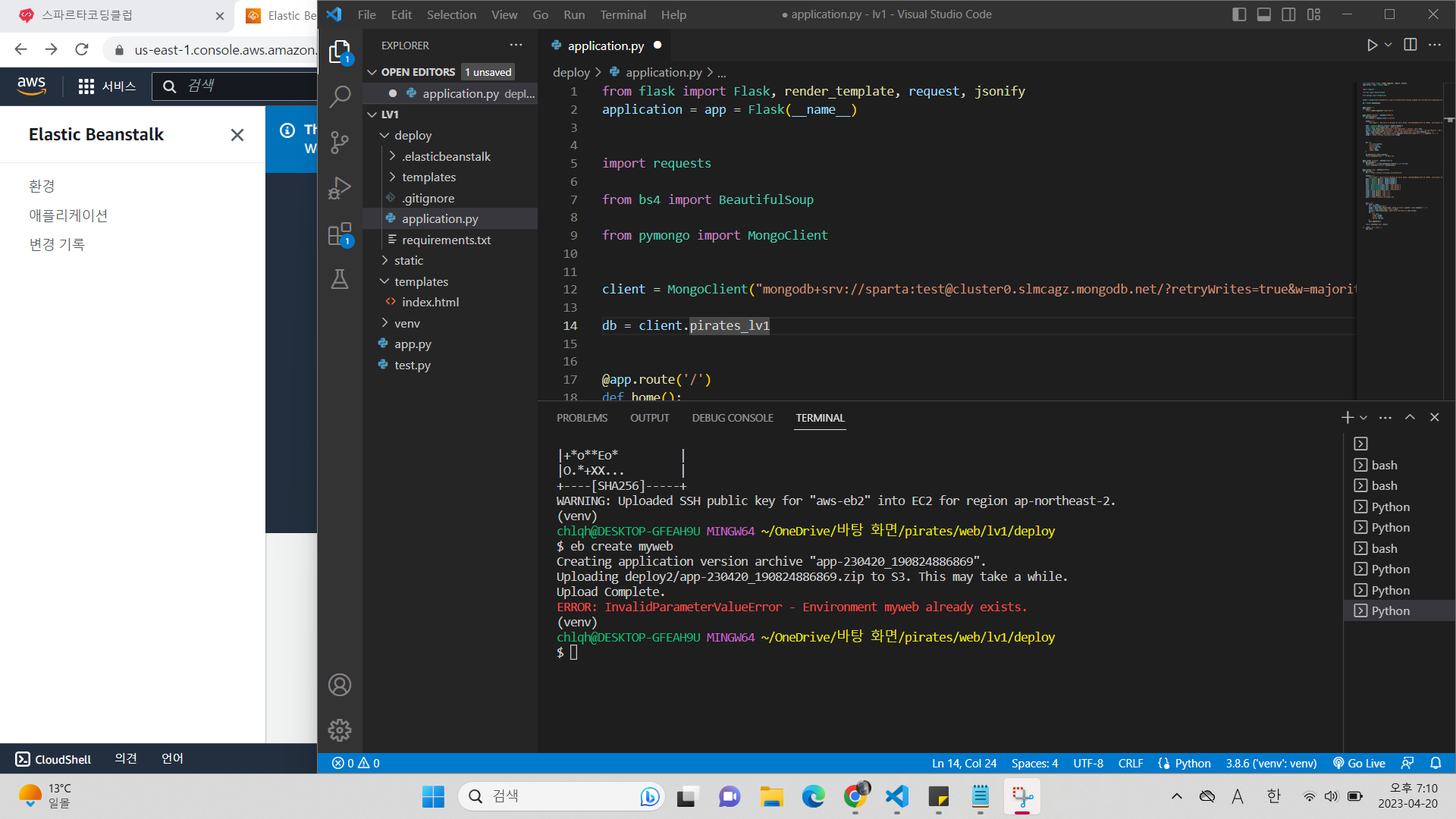The height and width of the screenshot is (819, 1456).
Task: Open the Source Control view
Action: click(340, 142)
